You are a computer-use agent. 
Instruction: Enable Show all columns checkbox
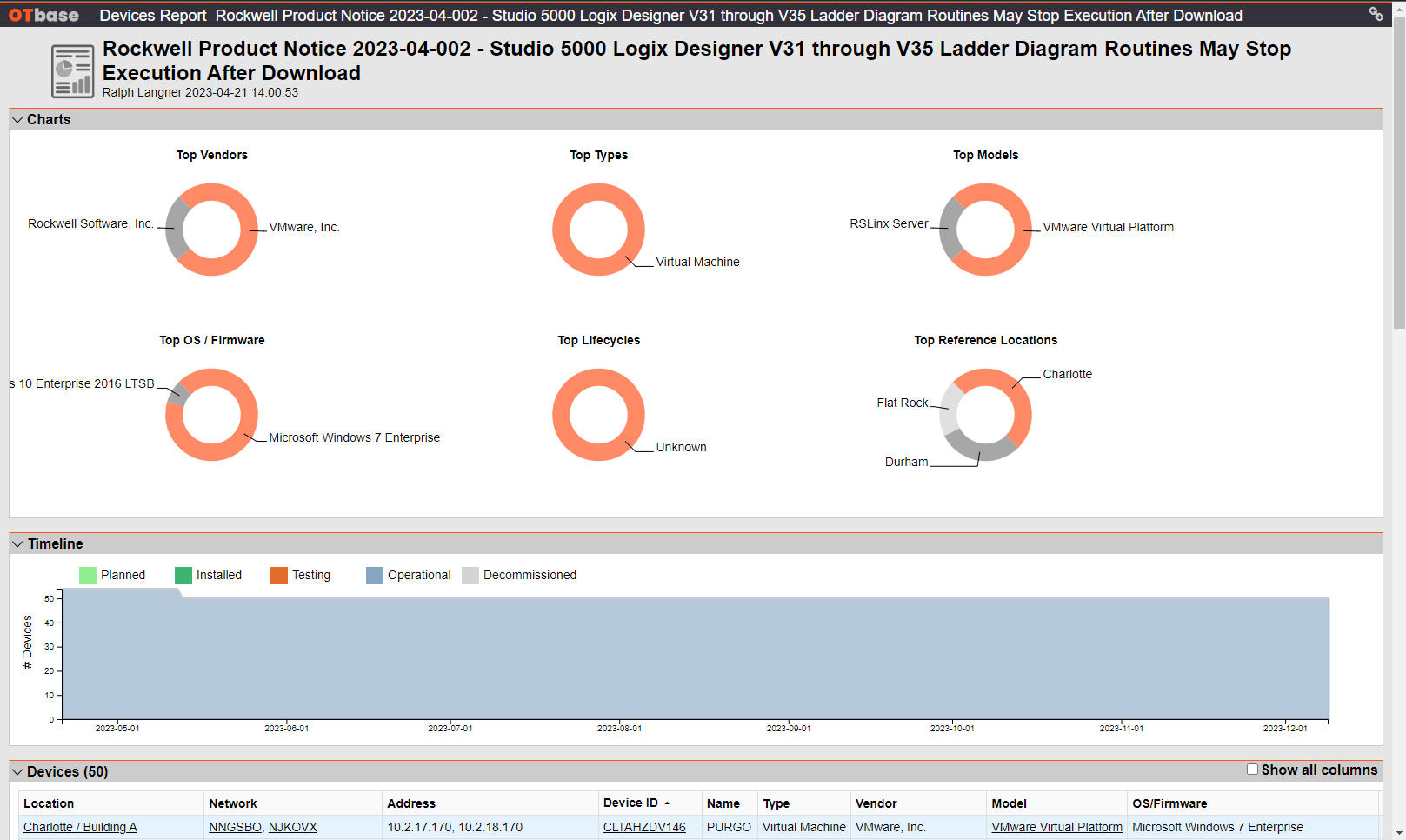coord(1252,770)
